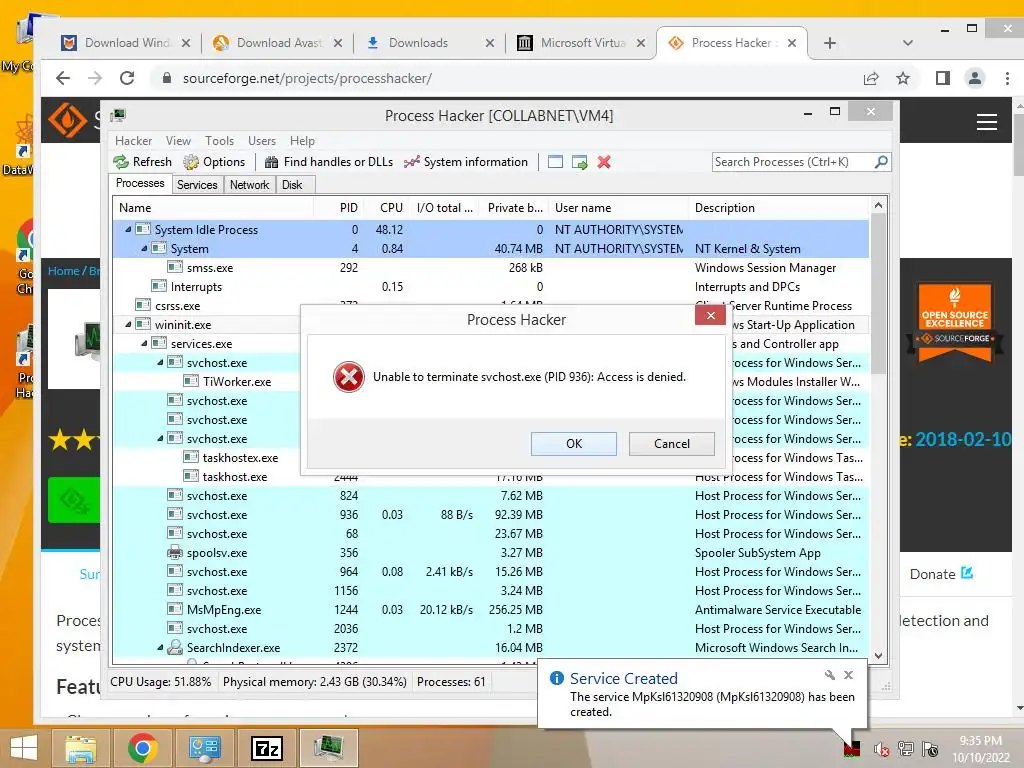The width and height of the screenshot is (1024, 768).
Task: Switch to Download Avast tab
Action: pos(278,43)
